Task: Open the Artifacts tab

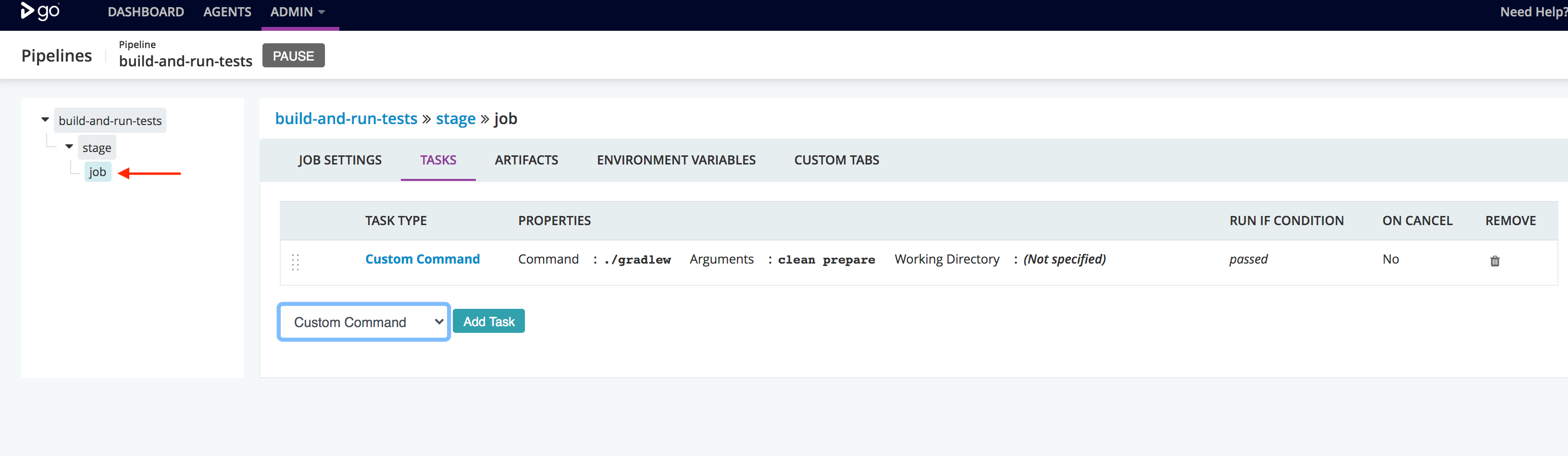Action: (526, 160)
